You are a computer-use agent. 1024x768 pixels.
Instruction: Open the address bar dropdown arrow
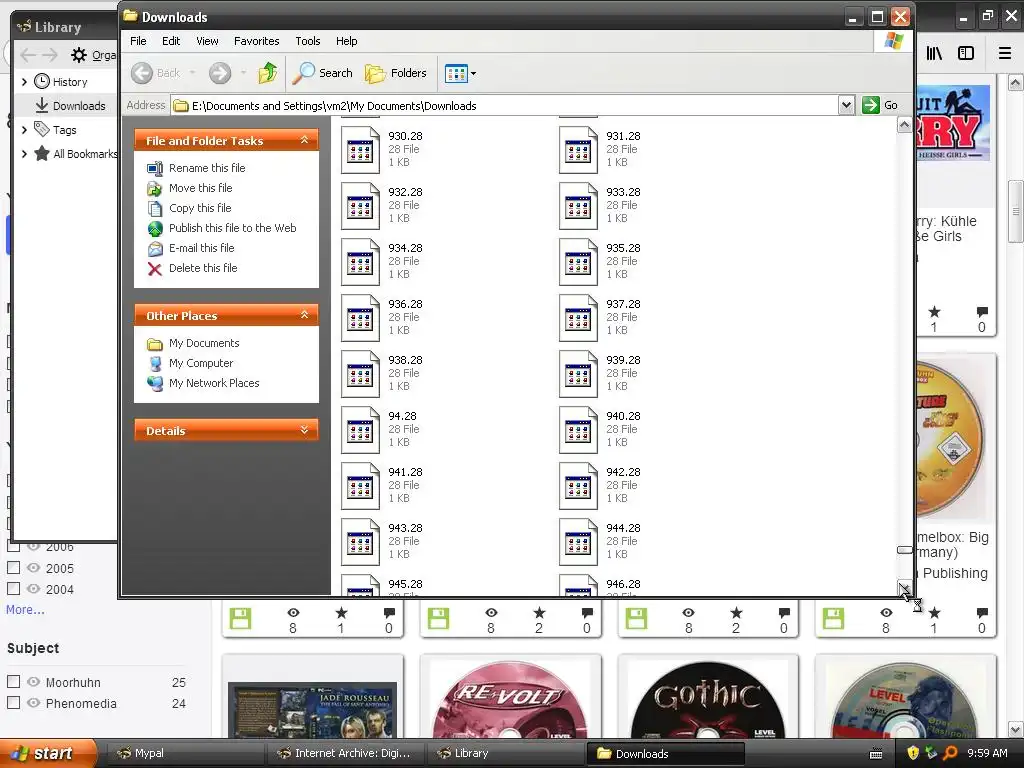pyautogui.click(x=846, y=105)
